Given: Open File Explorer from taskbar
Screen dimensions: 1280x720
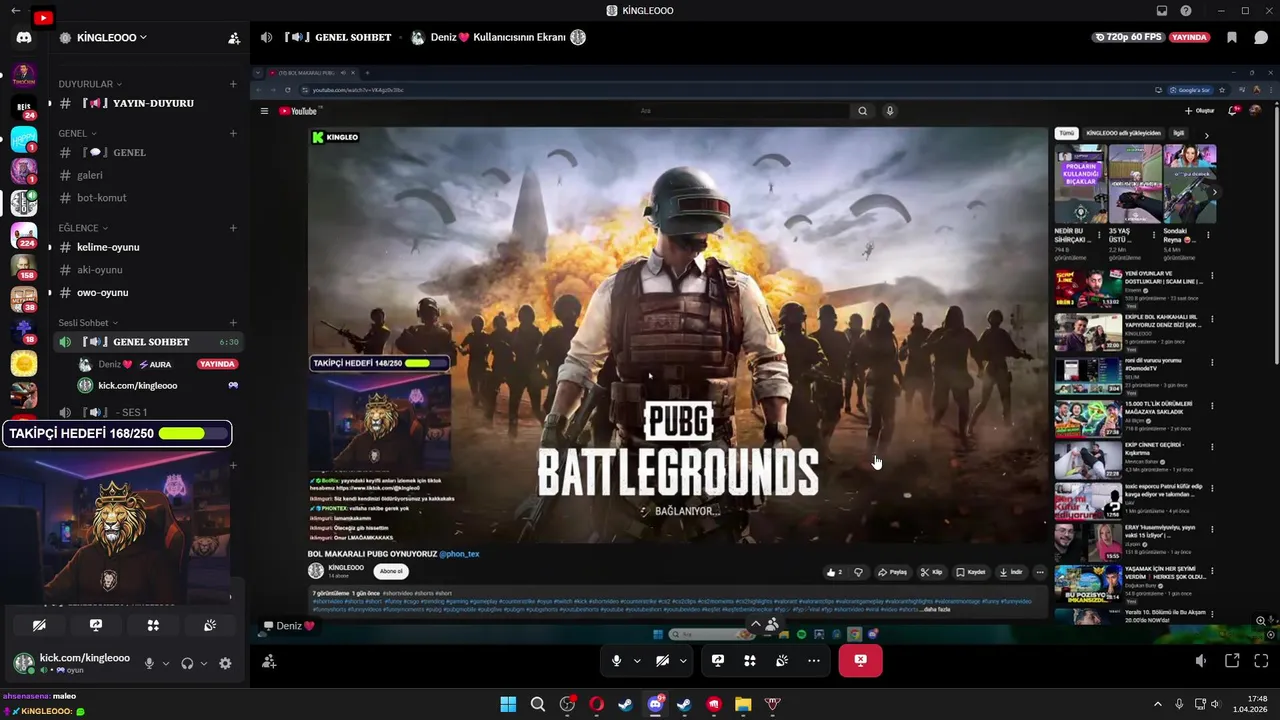Looking at the screenshot, I should click(743, 704).
